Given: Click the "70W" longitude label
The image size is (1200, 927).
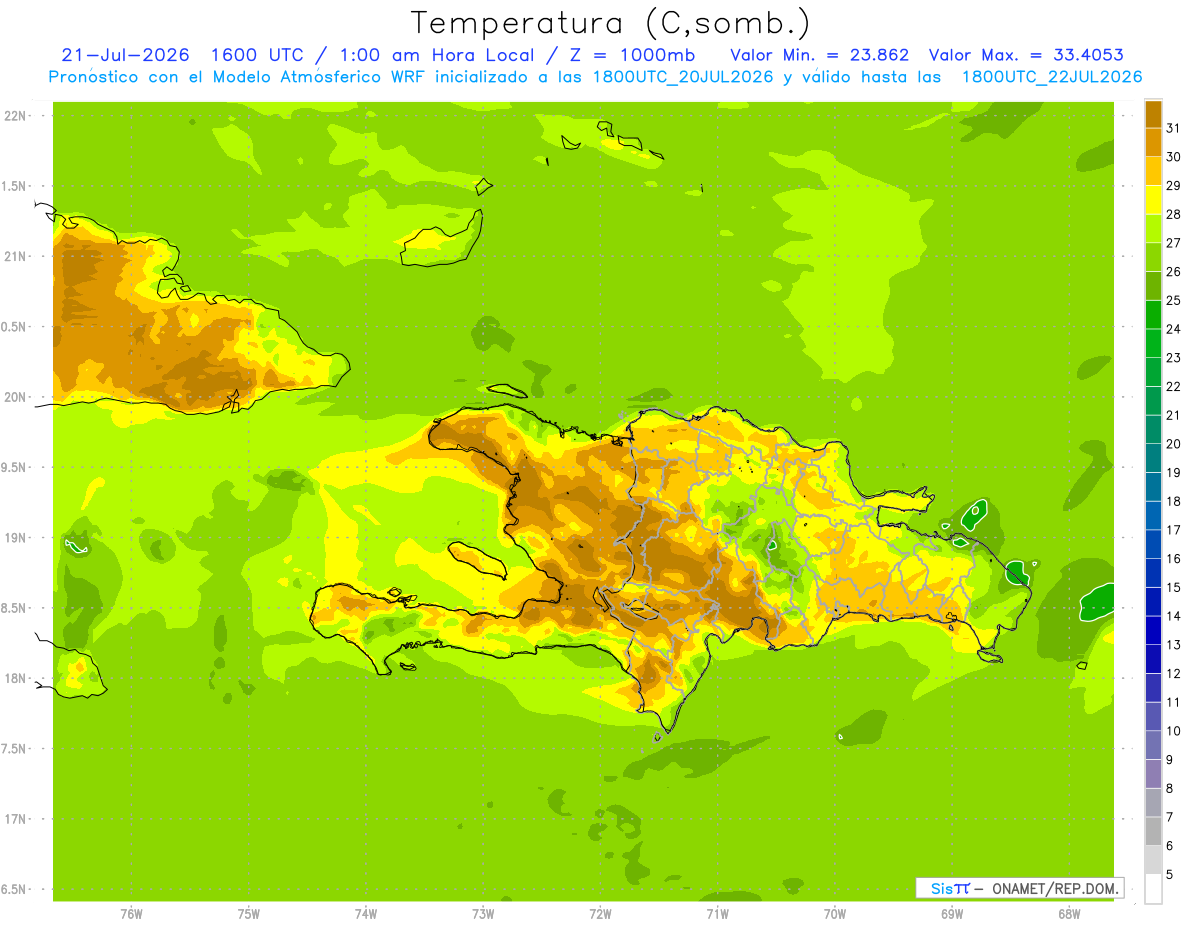Looking at the screenshot, I should pyautogui.click(x=835, y=913).
